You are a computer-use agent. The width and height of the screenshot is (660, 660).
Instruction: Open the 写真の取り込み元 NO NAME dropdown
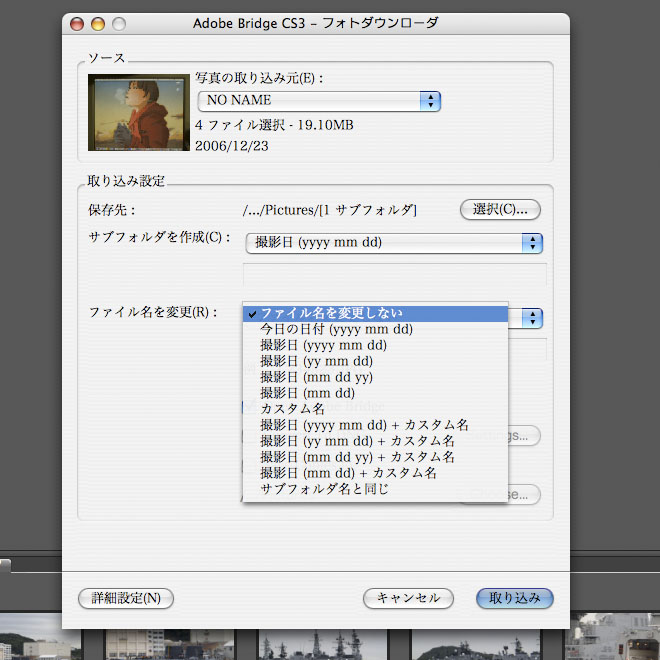click(x=319, y=101)
